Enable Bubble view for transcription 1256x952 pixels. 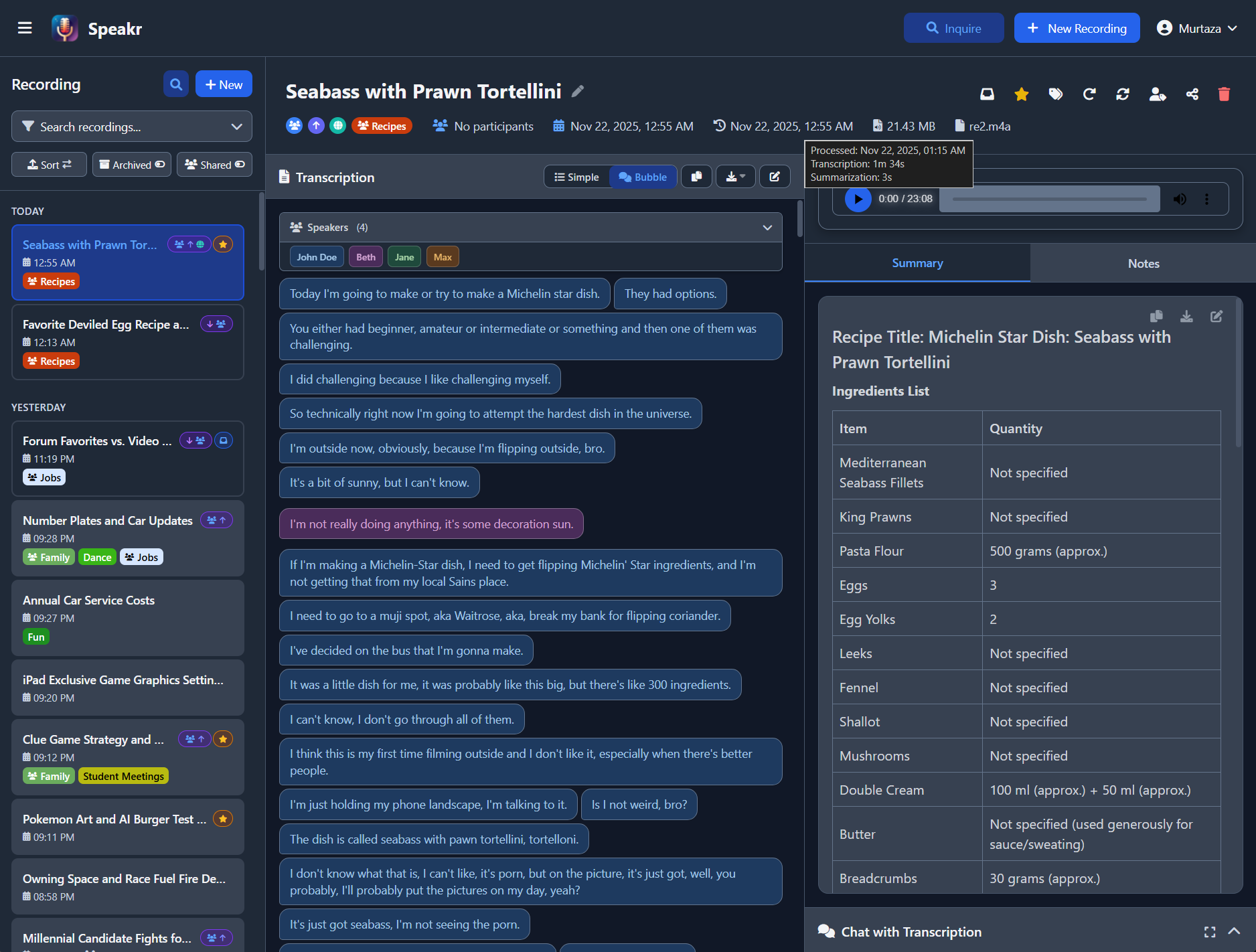coord(642,176)
